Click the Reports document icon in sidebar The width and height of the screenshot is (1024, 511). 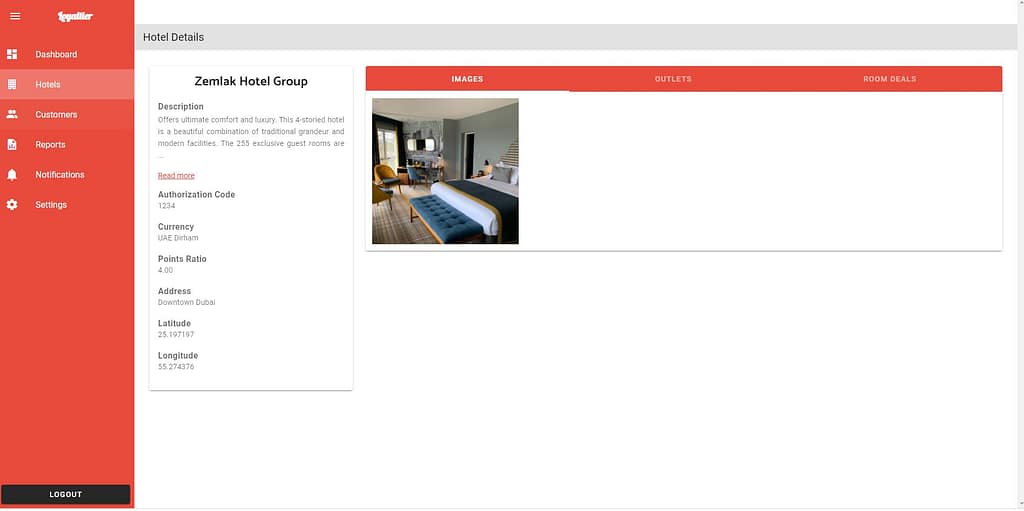(12, 144)
